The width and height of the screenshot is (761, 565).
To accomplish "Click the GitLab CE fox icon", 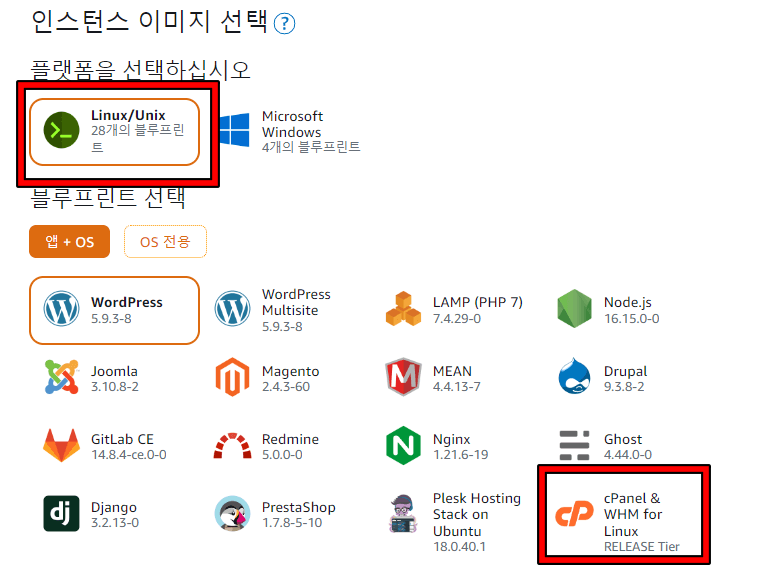I will [x=61, y=445].
